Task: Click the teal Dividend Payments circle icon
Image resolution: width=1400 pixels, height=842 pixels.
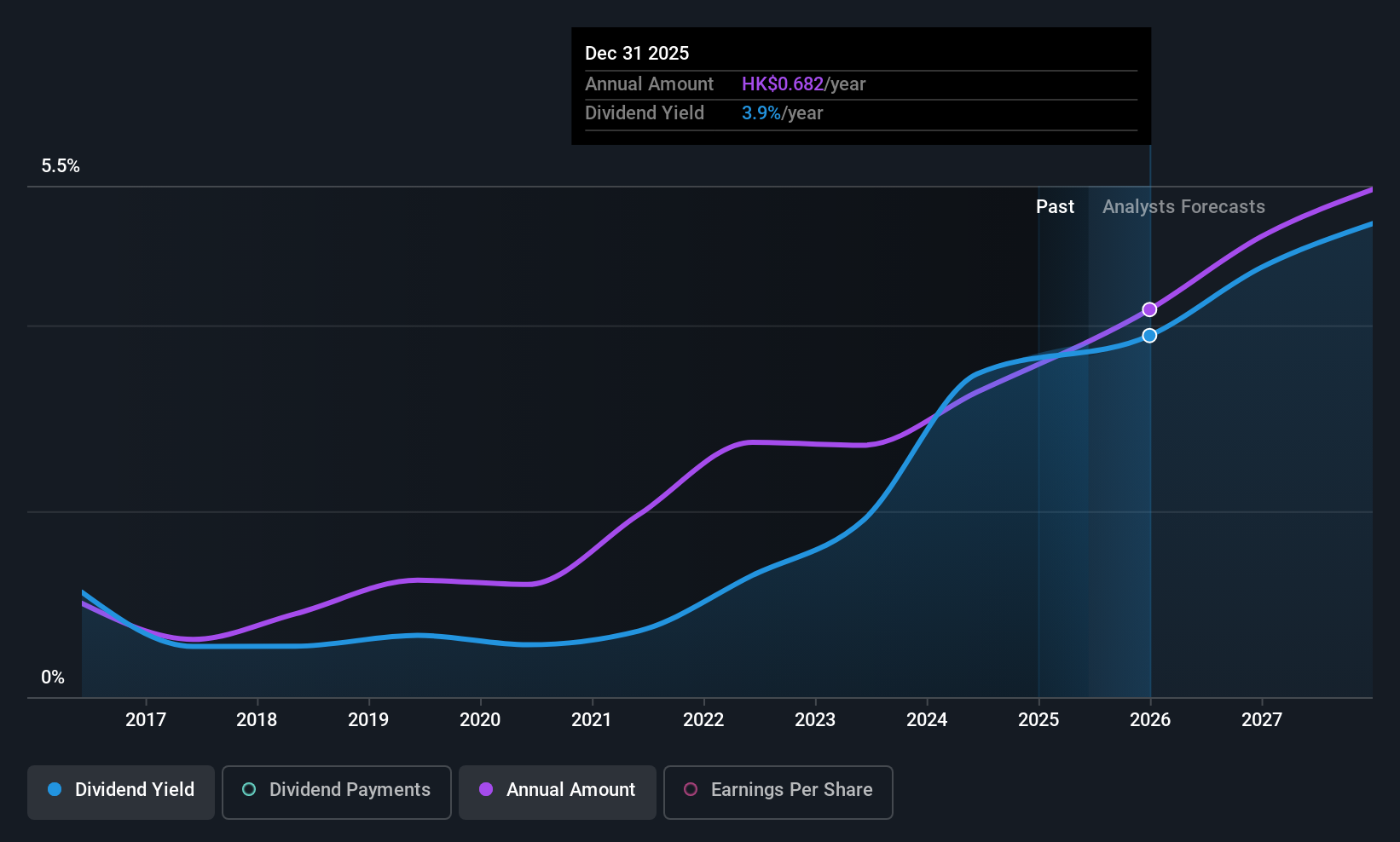Action: tap(249, 789)
